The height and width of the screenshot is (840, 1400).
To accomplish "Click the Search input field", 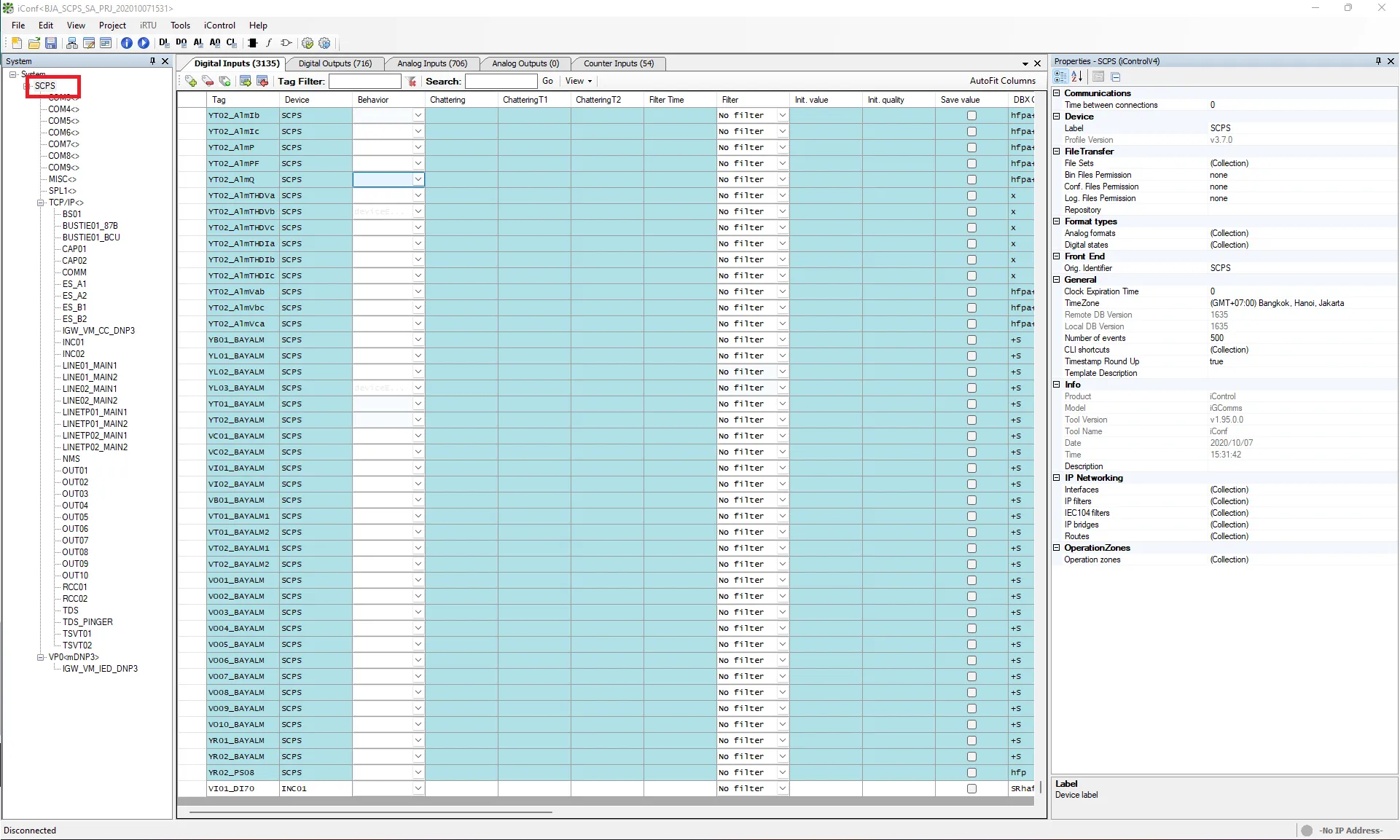I will (x=501, y=81).
